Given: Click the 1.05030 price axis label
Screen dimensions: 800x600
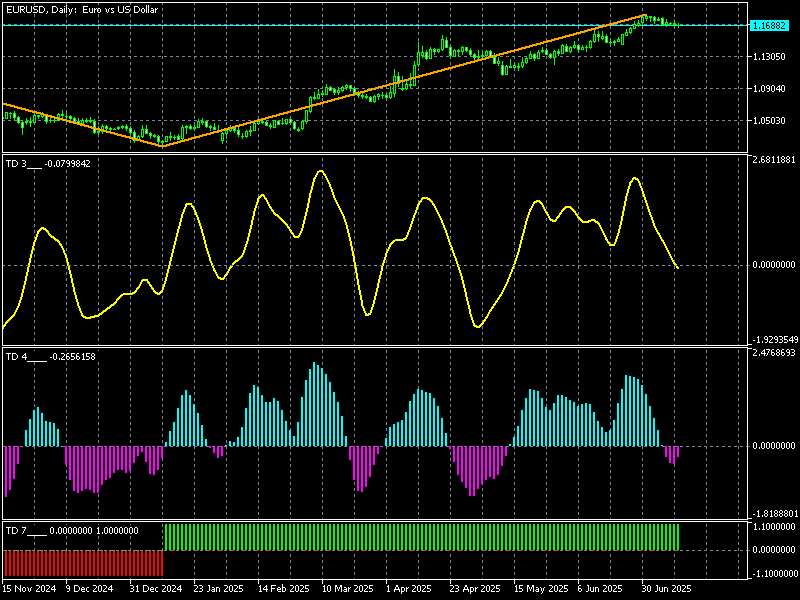Looking at the screenshot, I should click(769, 121).
